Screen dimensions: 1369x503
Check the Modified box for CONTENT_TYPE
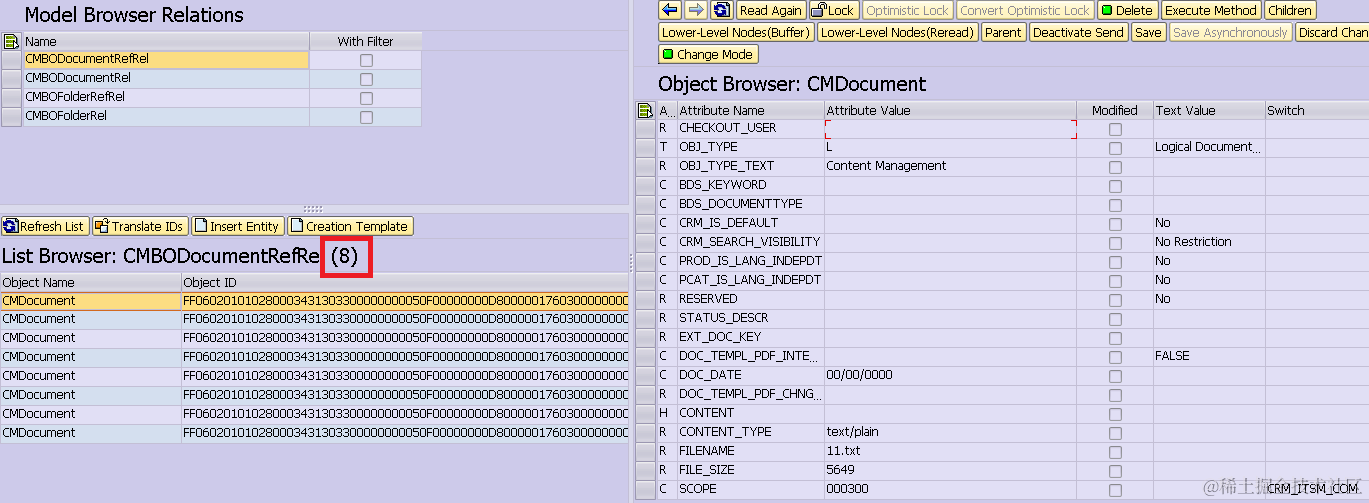click(1115, 433)
